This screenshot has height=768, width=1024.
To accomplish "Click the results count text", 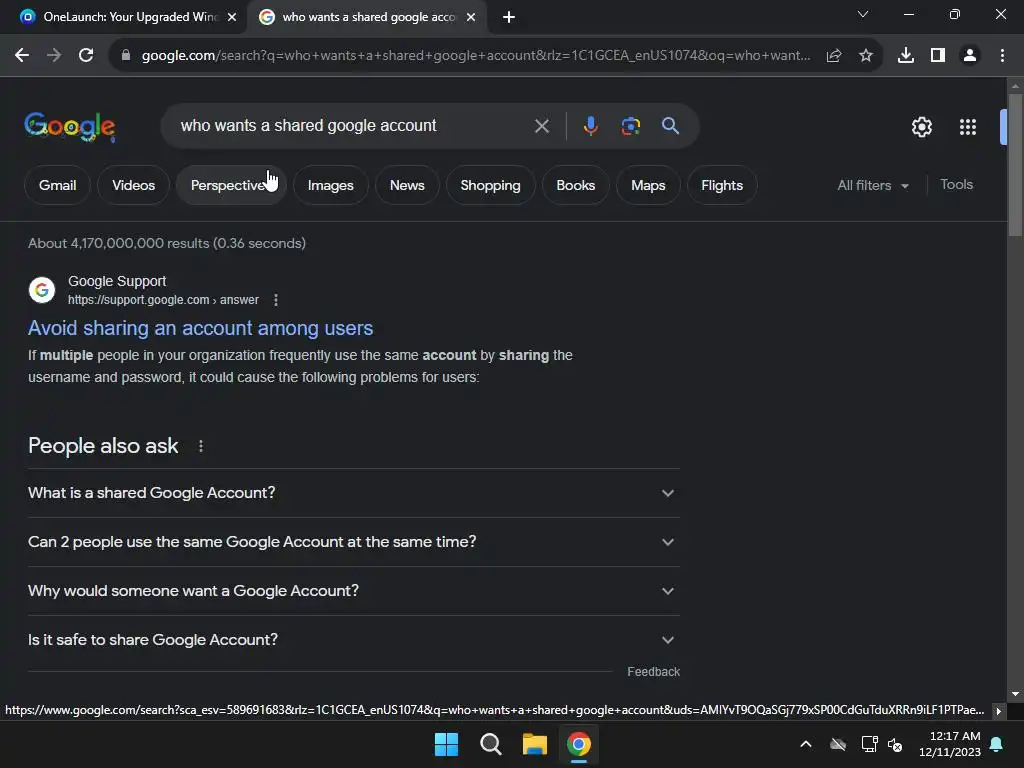I will (167, 244).
